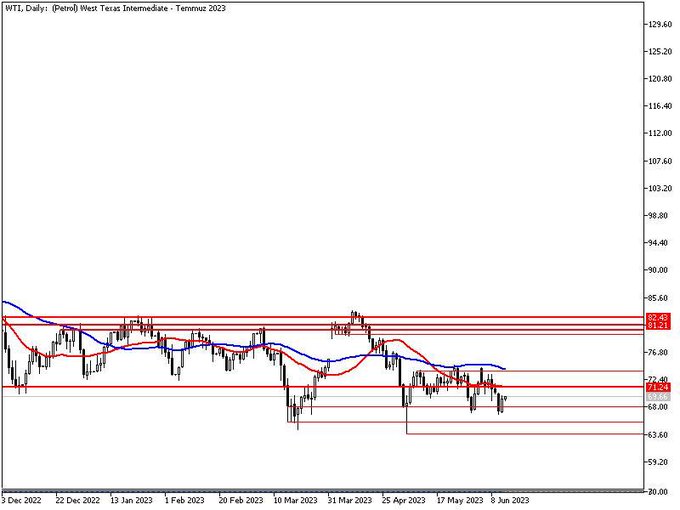The image size is (680, 510).
Task: Click the 125.20 price axis label
Action: click(660, 52)
